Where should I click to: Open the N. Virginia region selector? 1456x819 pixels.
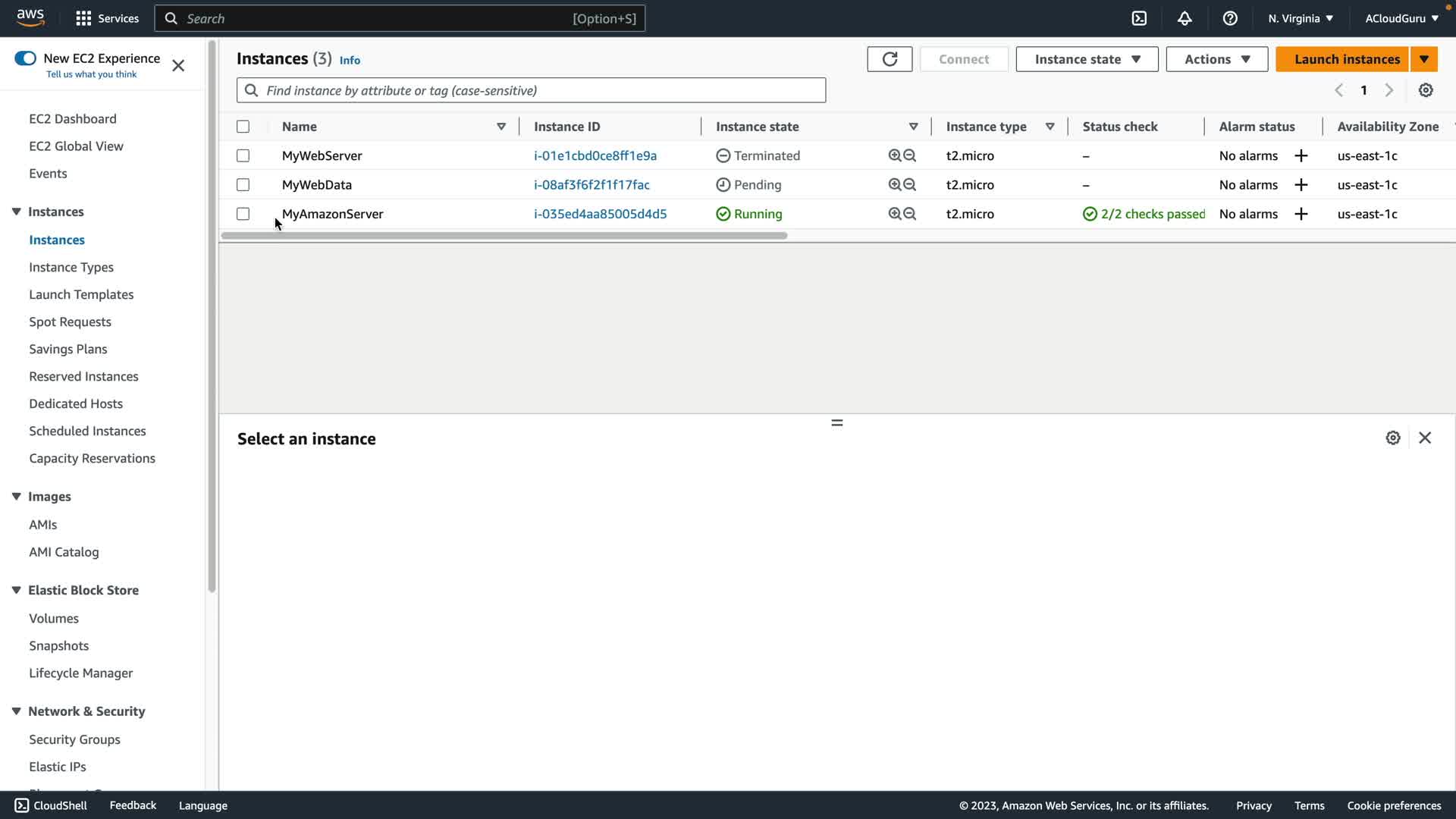pos(1300,18)
